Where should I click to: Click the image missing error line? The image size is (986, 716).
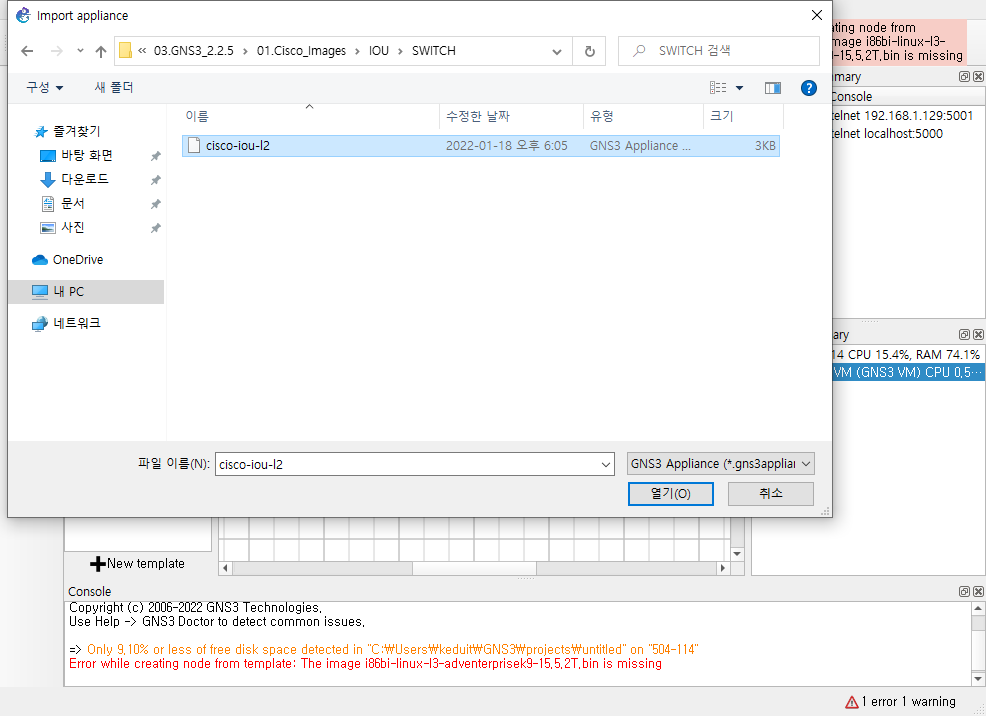tap(365, 664)
